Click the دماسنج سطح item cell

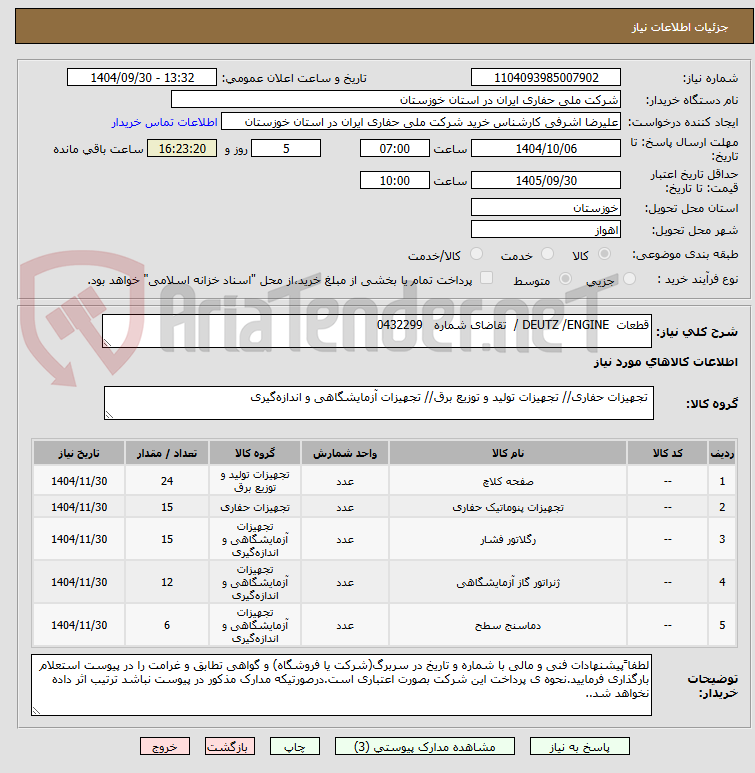point(507,625)
